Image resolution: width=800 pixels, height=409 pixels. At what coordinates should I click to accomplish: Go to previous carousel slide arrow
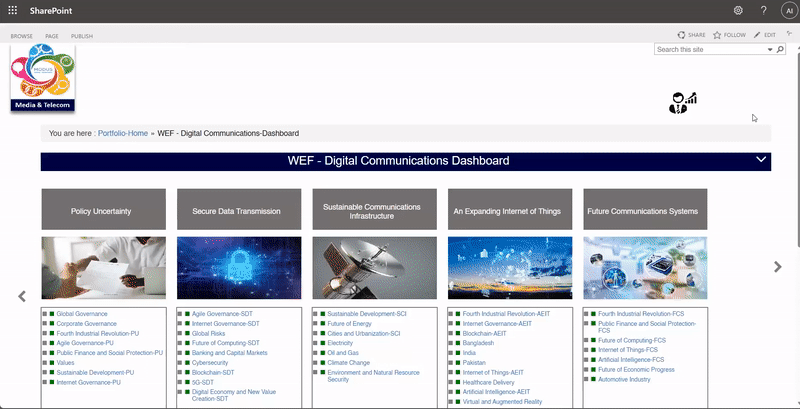click(22, 296)
